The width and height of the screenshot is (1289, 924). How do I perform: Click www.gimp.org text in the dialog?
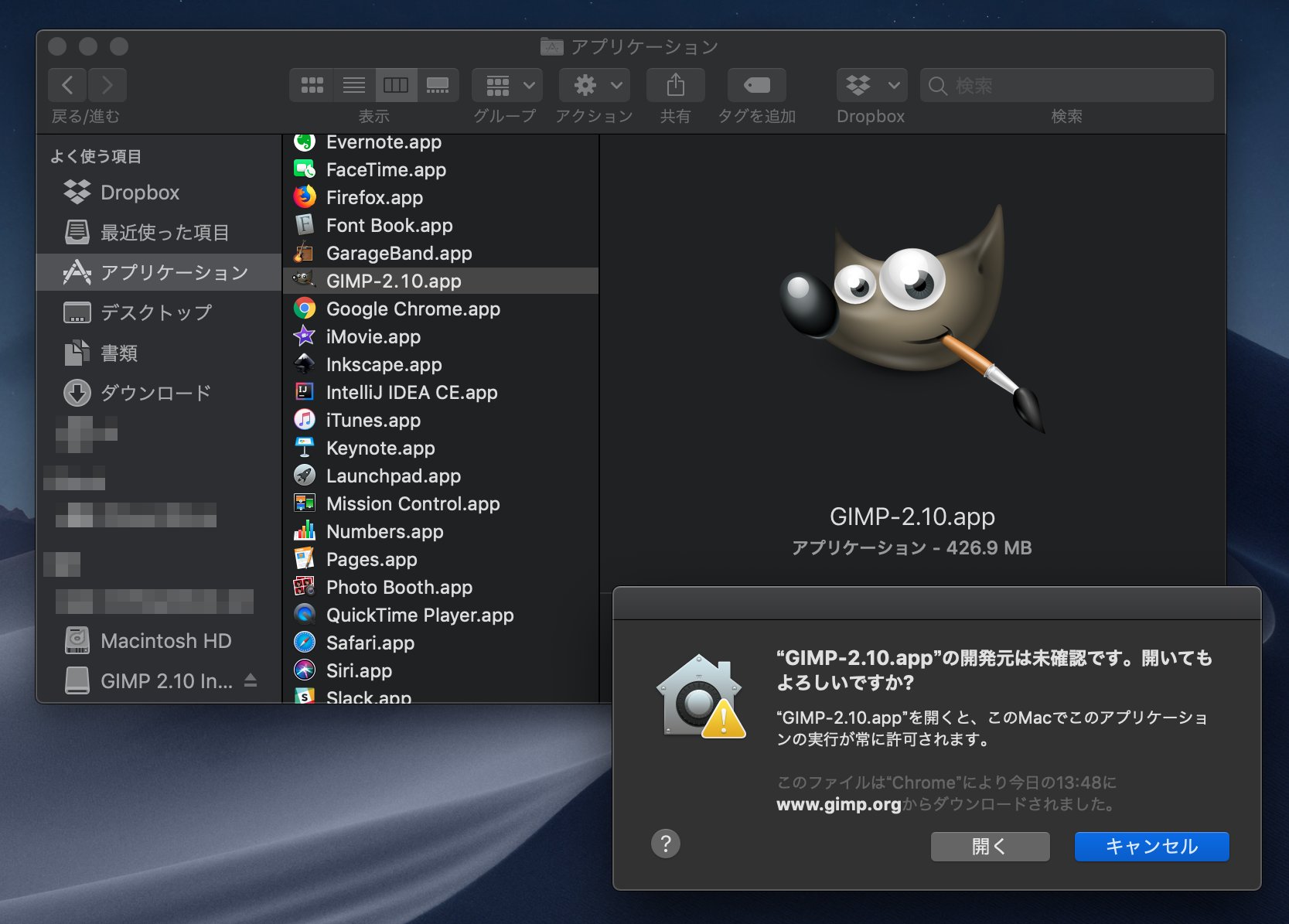838,804
